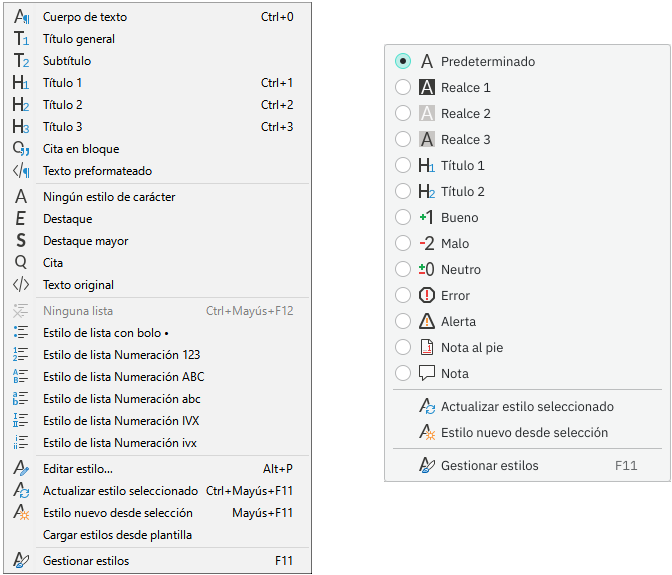Click the H3 Título 3 icon
The width and height of the screenshot is (672, 575).
21,127
